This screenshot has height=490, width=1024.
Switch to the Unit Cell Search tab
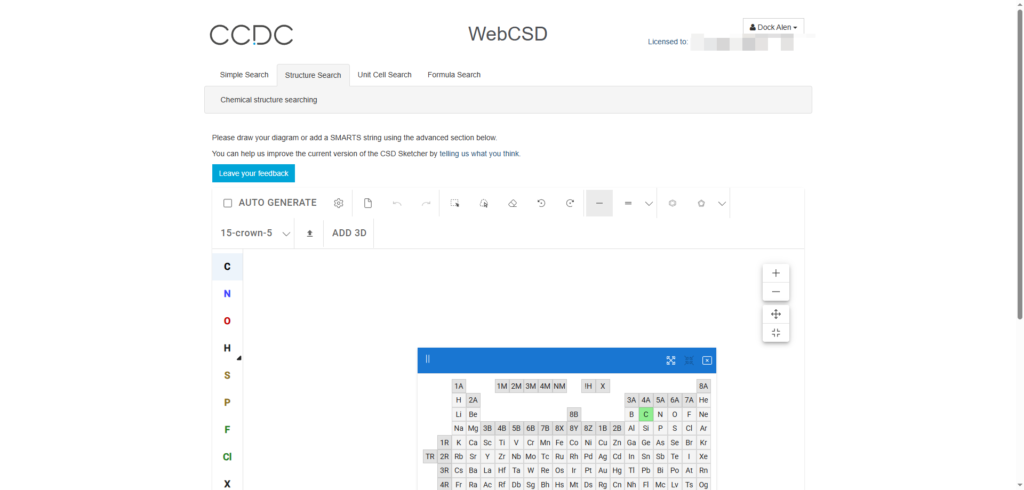(384, 75)
